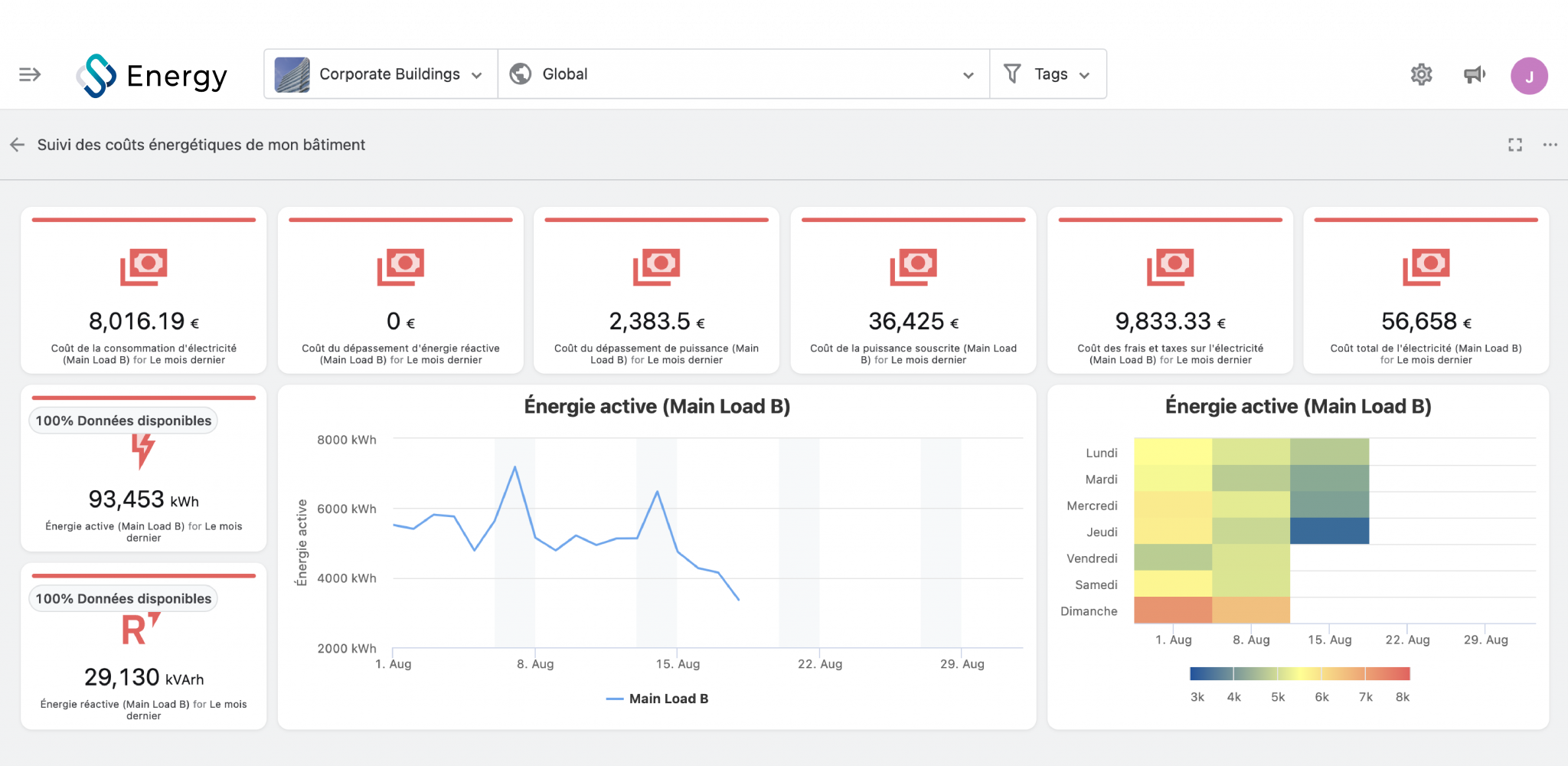Click the Energy logo icon

pyautogui.click(x=96, y=75)
